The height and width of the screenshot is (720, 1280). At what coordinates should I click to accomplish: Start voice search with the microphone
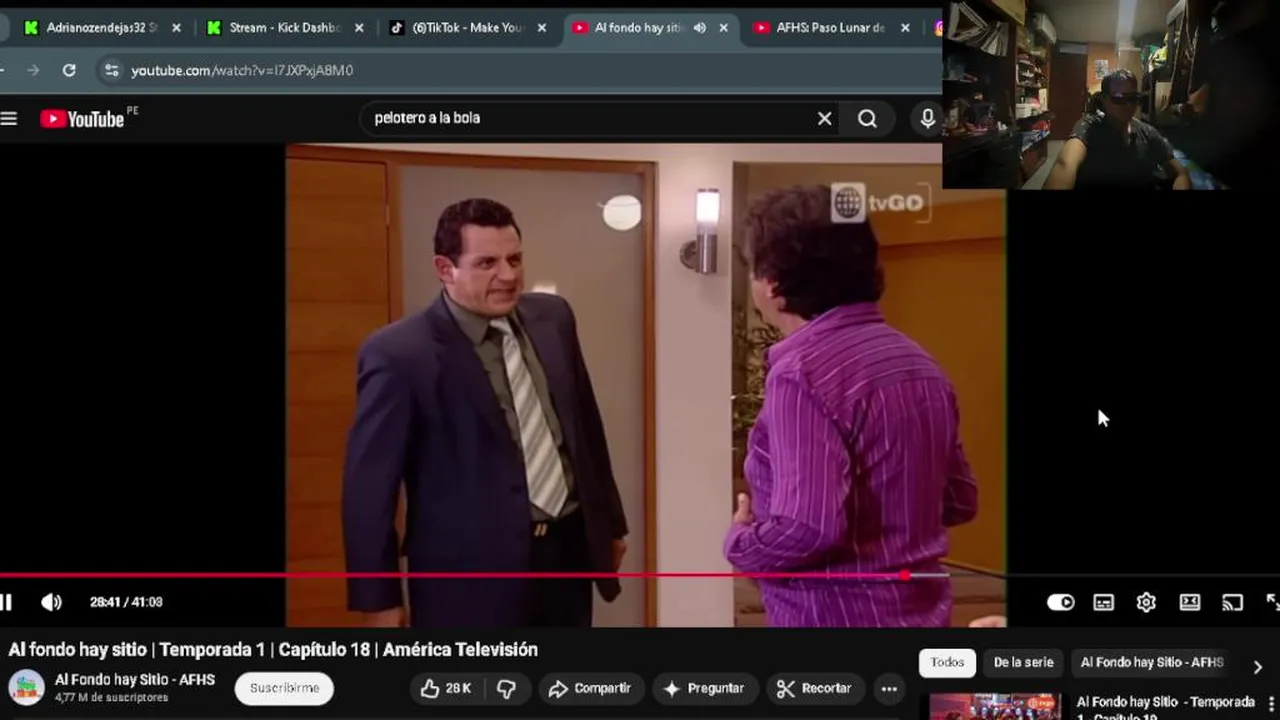tap(927, 119)
